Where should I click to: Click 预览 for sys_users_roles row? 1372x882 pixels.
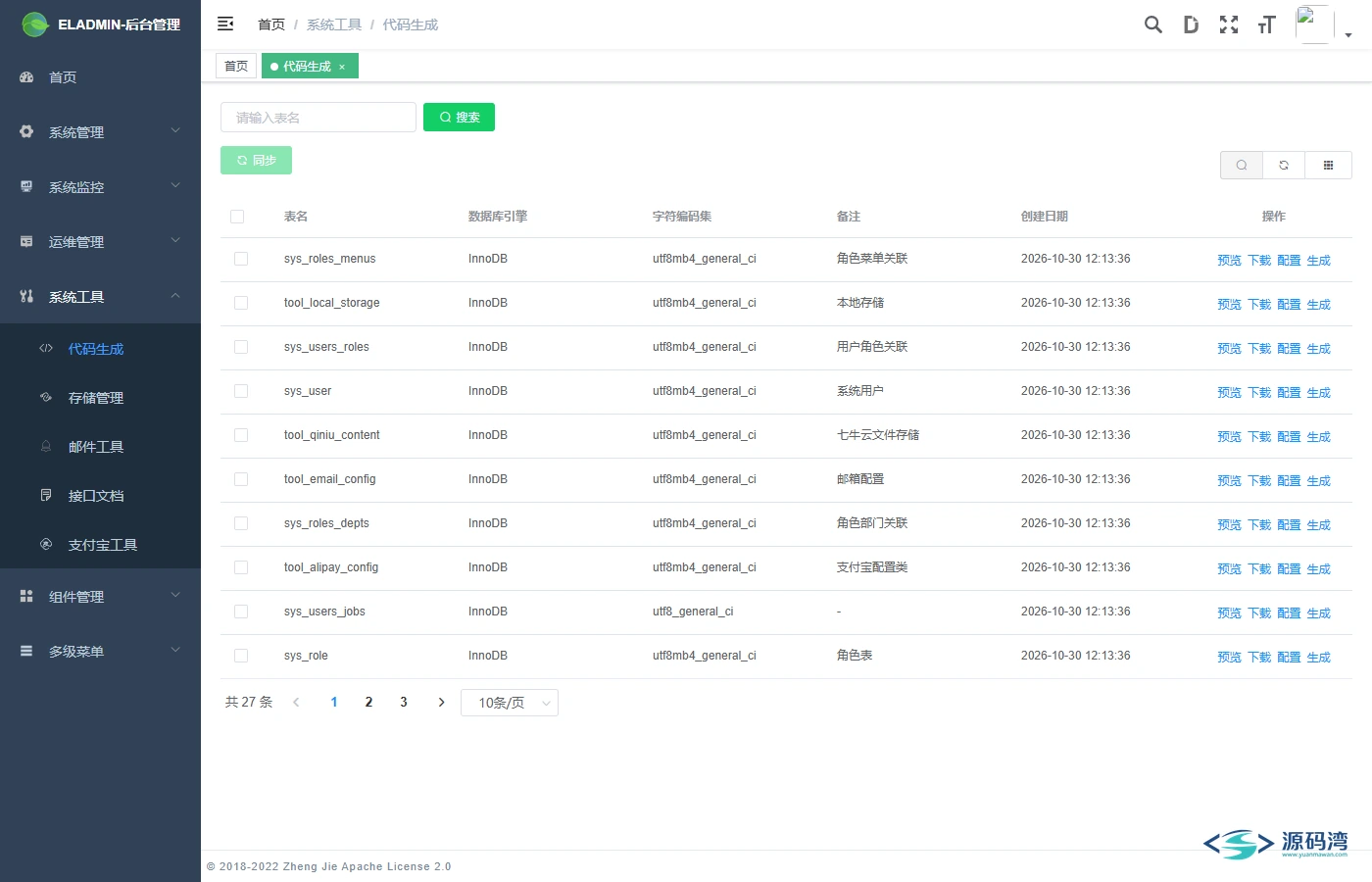click(1229, 349)
